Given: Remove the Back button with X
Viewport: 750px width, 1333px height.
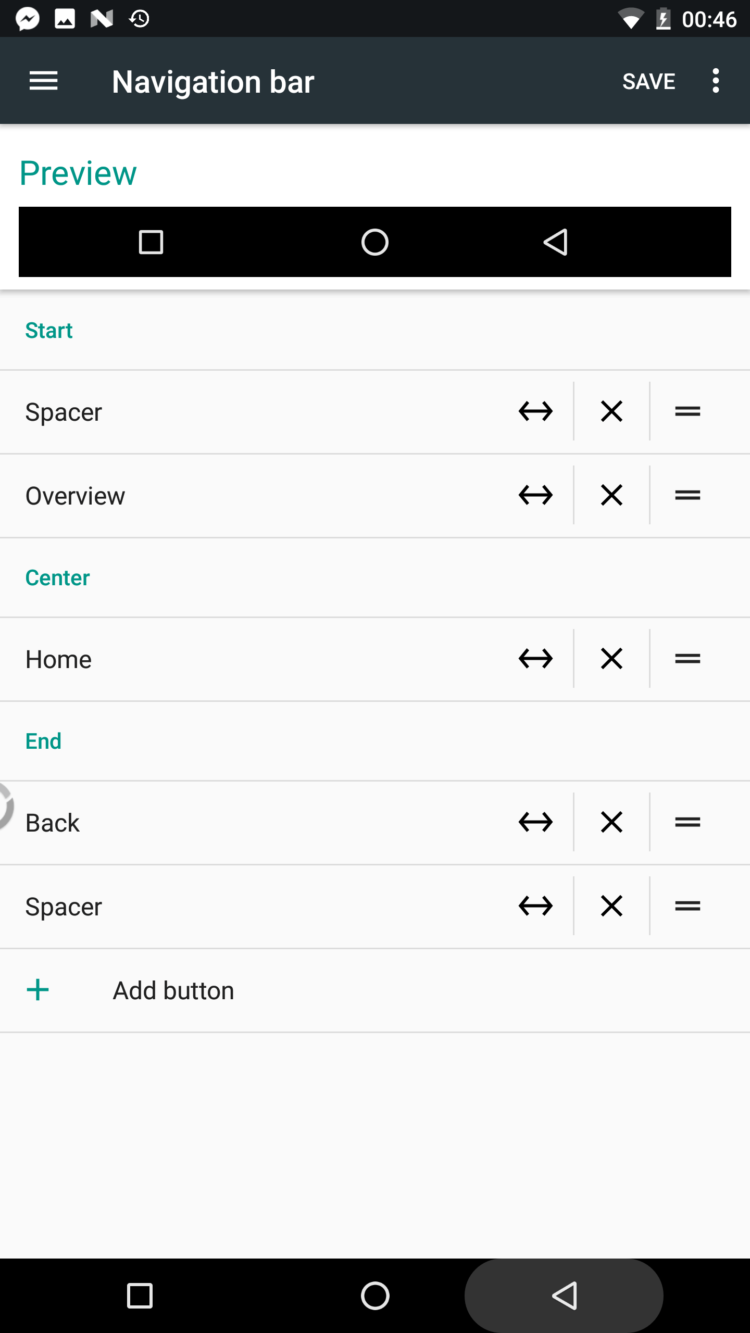Looking at the screenshot, I should coord(611,822).
